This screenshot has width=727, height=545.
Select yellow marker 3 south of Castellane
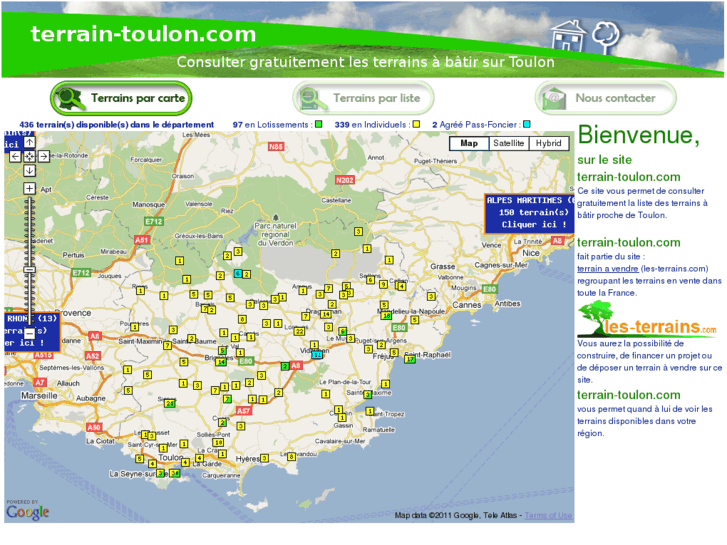click(x=358, y=231)
